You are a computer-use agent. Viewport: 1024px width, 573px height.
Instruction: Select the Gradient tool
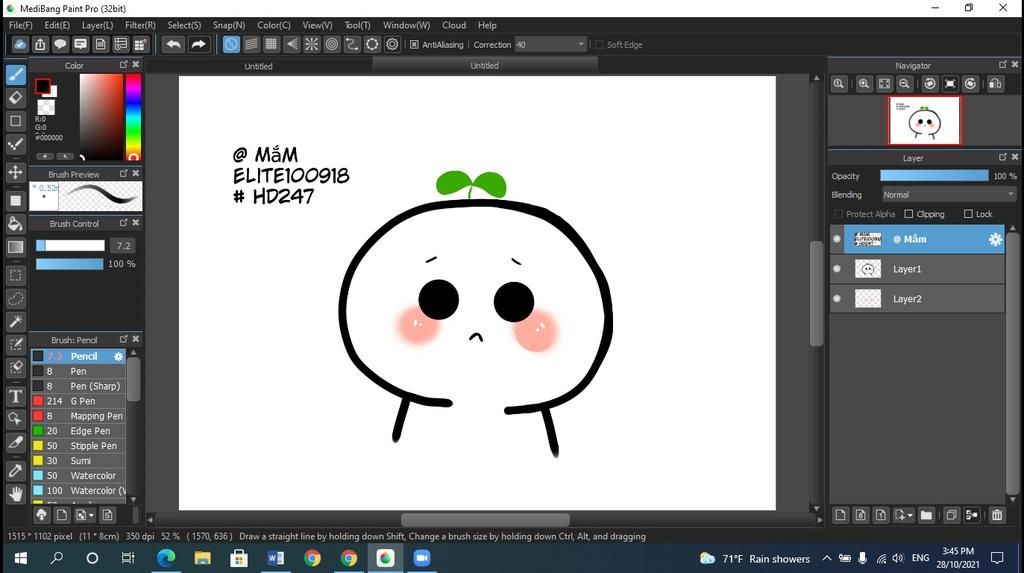16,247
